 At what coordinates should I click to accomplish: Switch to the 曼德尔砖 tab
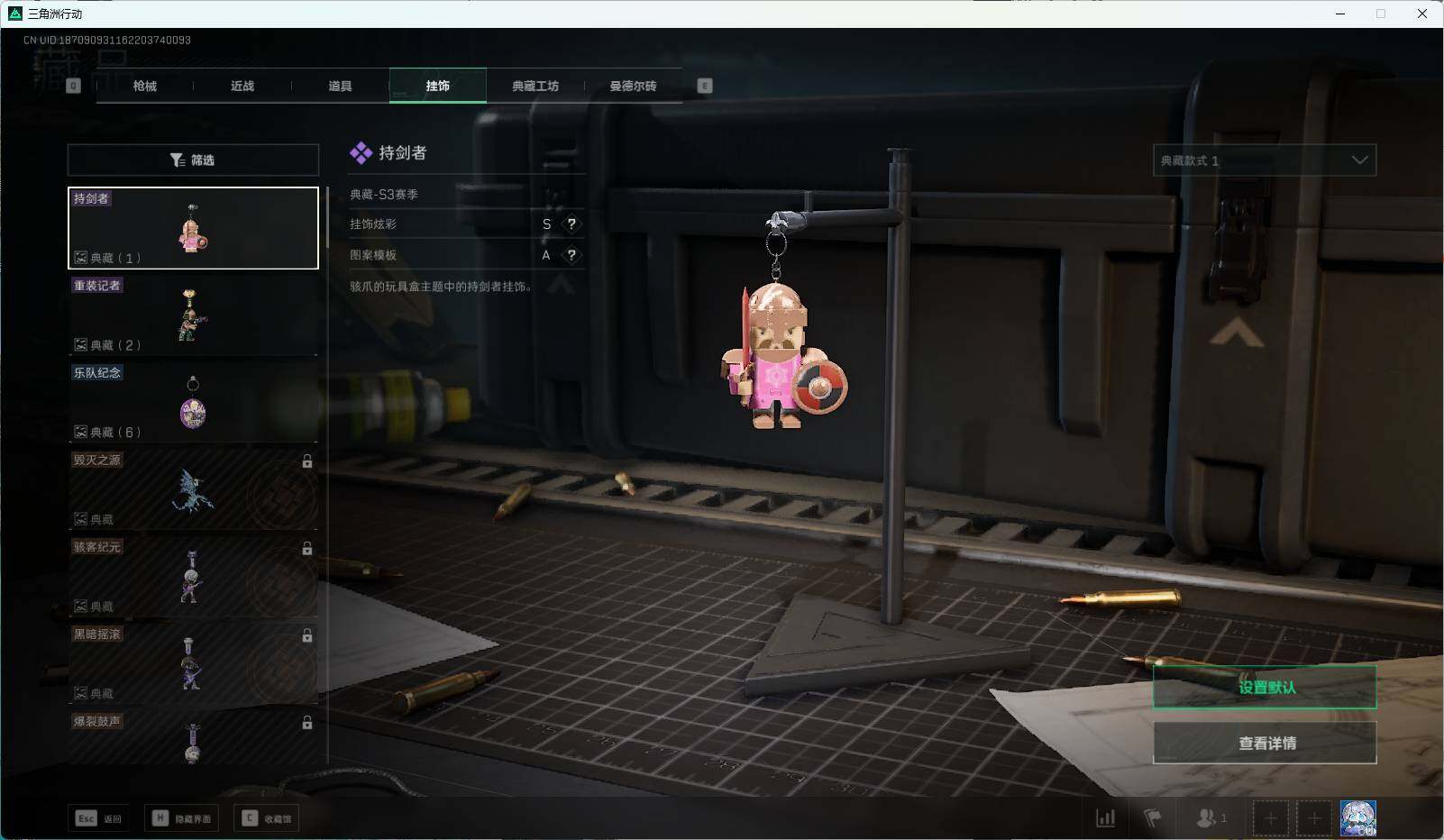pos(633,86)
